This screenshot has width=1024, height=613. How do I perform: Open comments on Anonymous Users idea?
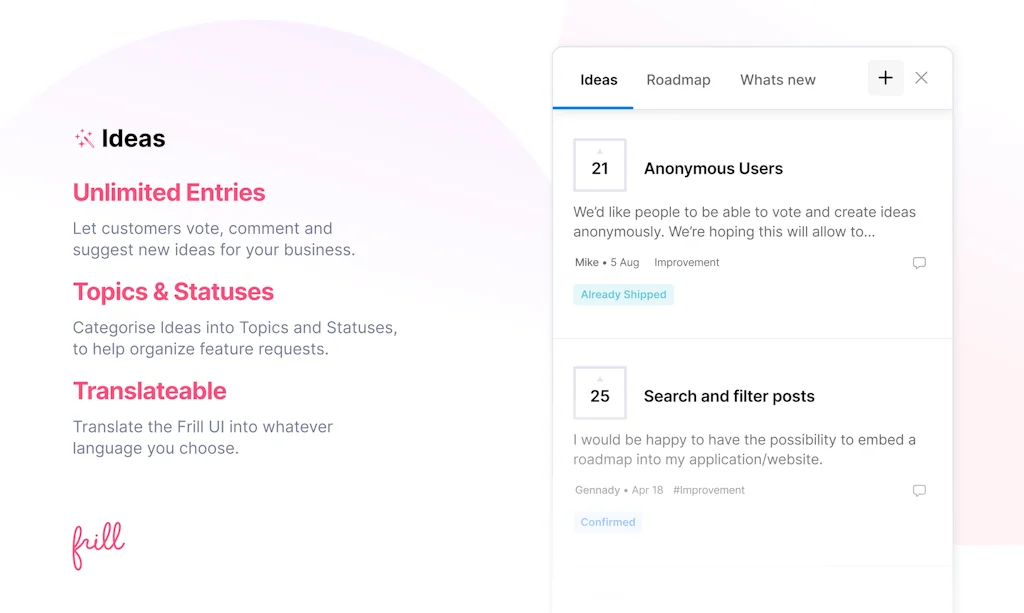tap(919, 263)
